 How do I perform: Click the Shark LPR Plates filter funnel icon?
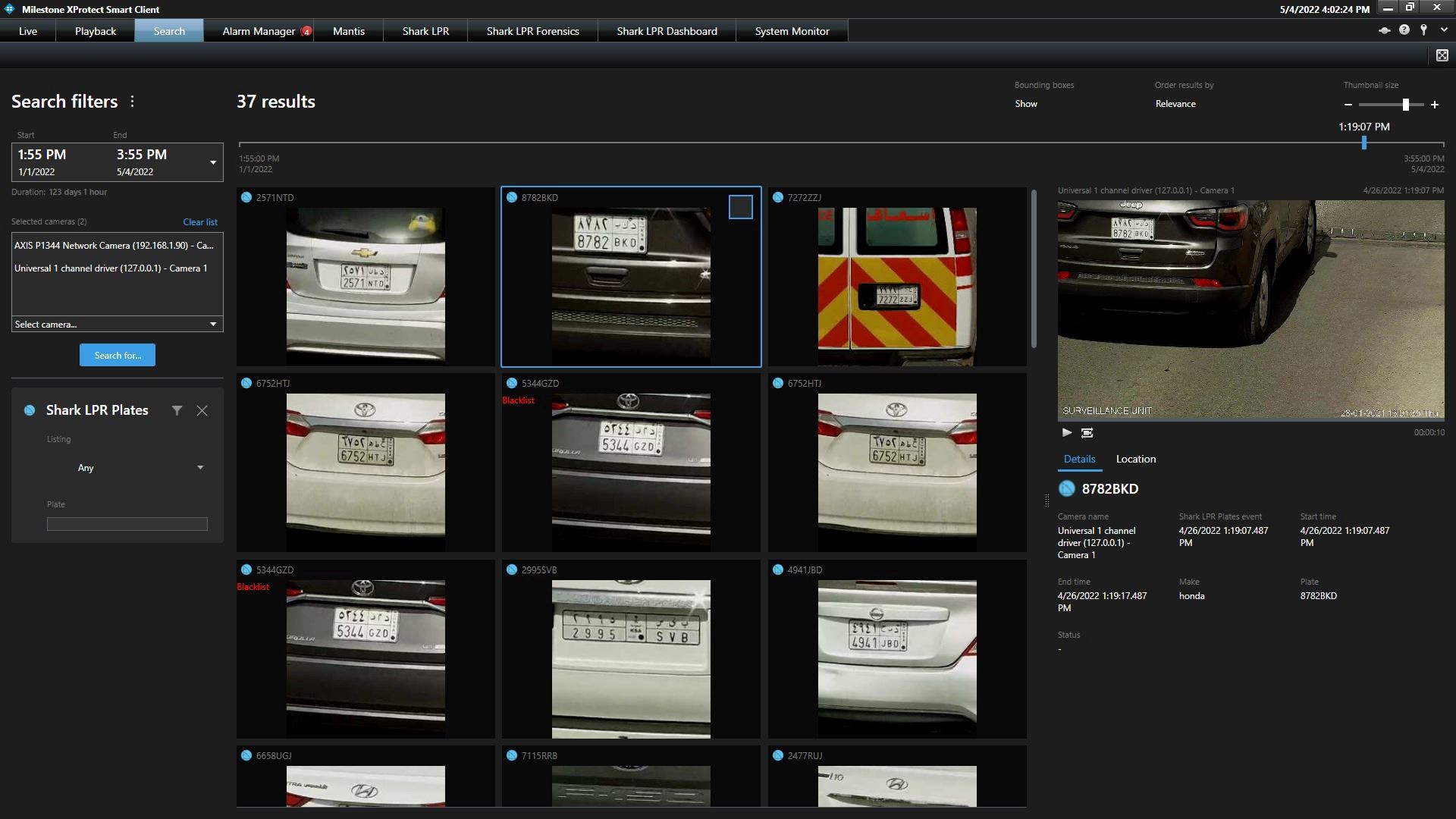[177, 410]
